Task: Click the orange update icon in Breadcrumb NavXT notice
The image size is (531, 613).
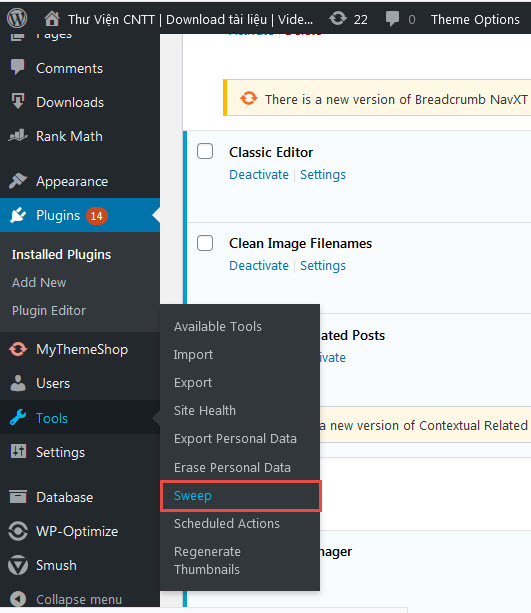Action: click(249, 98)
